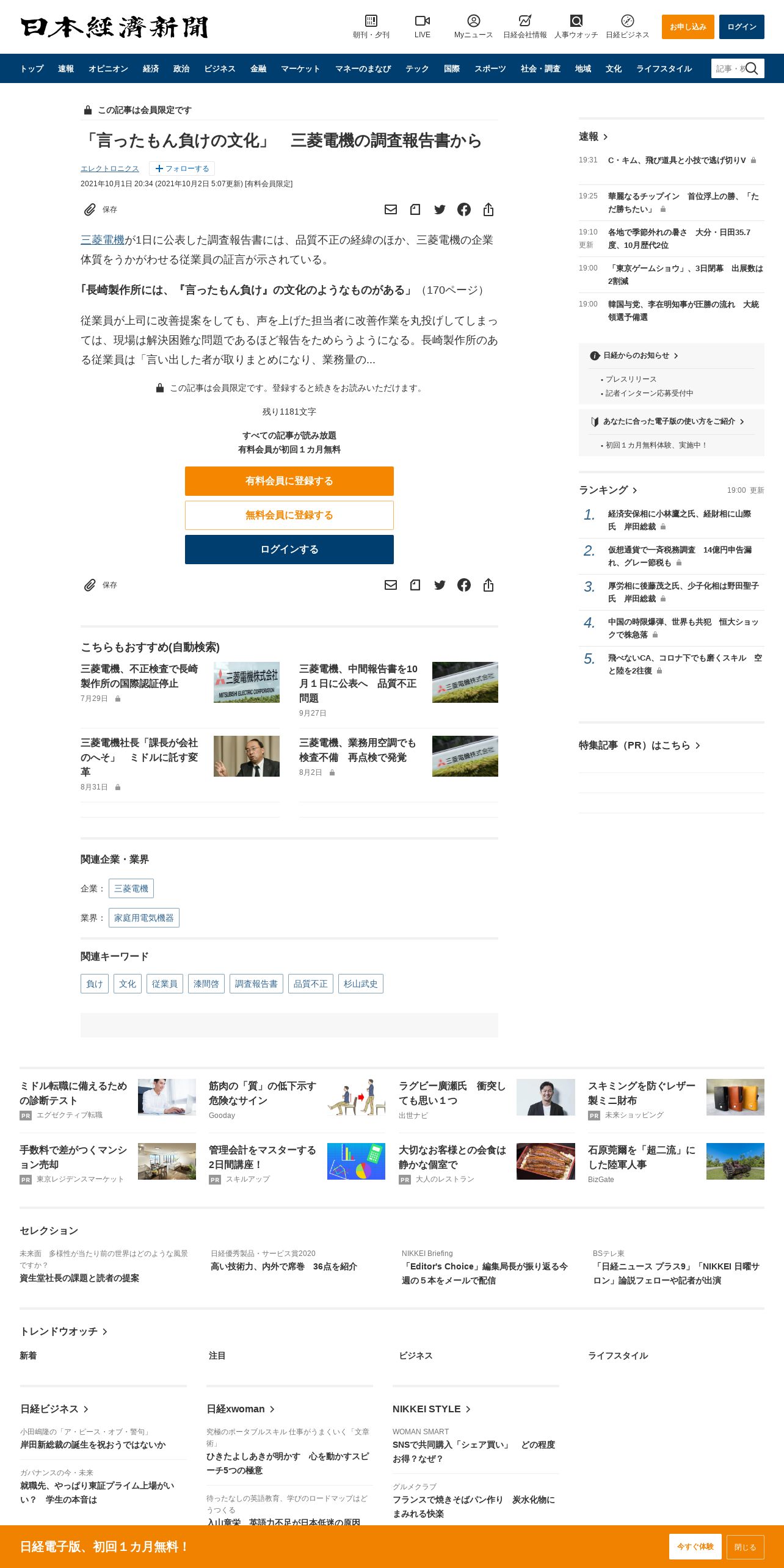784x1568 pixels.
Task: Open the Myニュース profile icon
Action: coord(474,21)
